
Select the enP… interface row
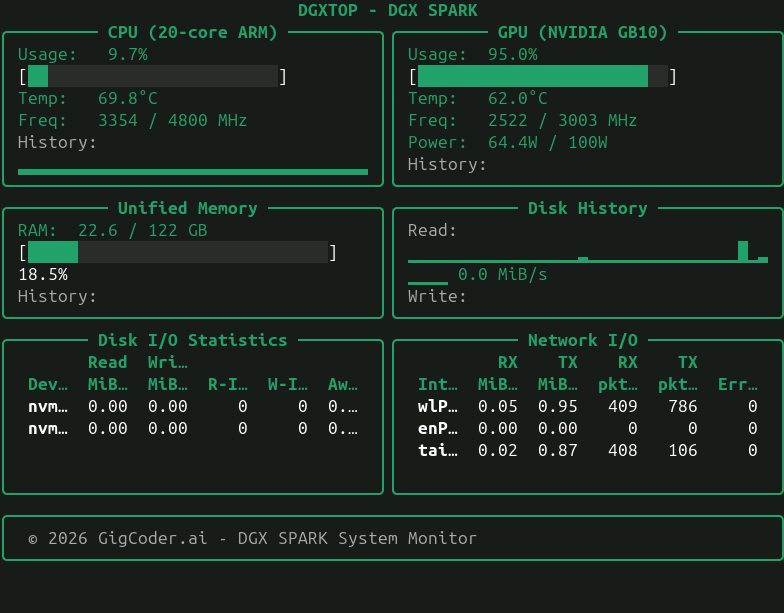588,428
